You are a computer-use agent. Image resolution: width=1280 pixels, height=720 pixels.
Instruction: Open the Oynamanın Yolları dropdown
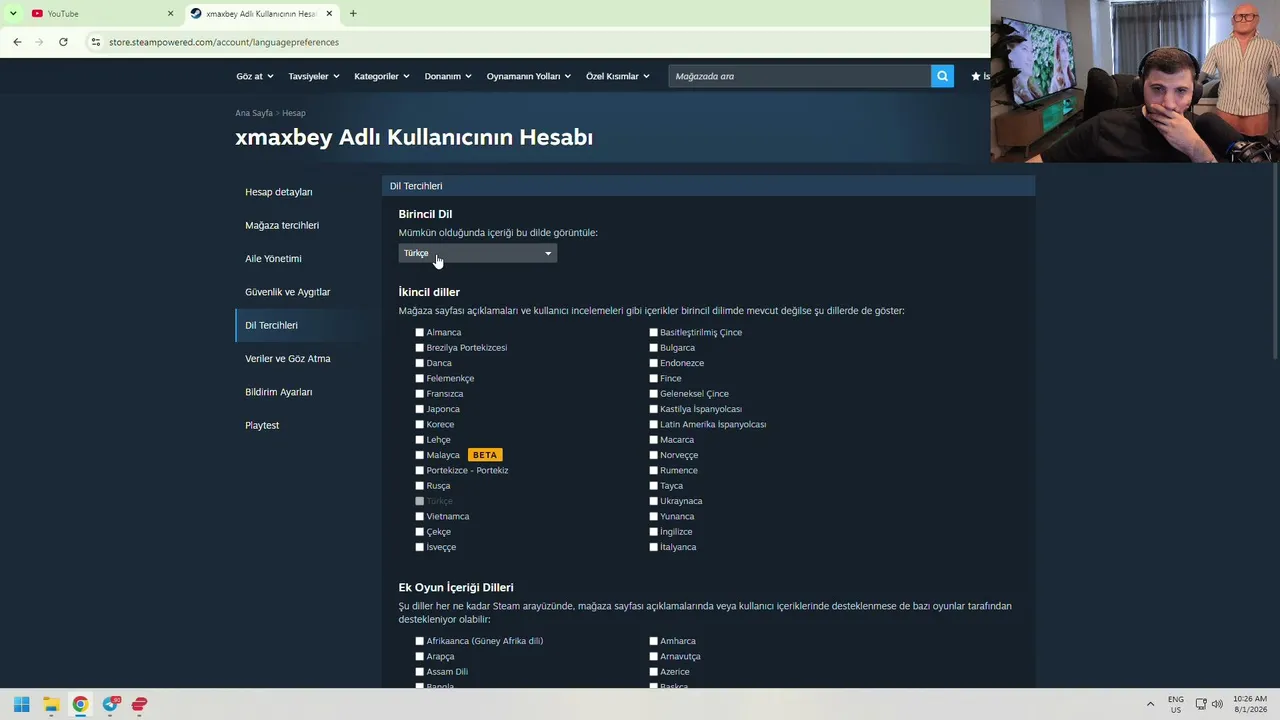(529, 76)
